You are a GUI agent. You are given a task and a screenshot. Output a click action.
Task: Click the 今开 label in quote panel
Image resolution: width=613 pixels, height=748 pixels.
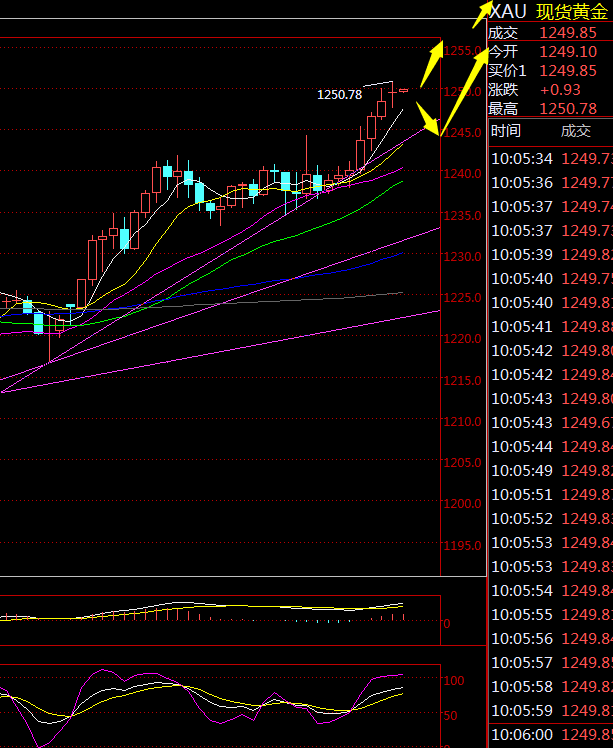503,52
